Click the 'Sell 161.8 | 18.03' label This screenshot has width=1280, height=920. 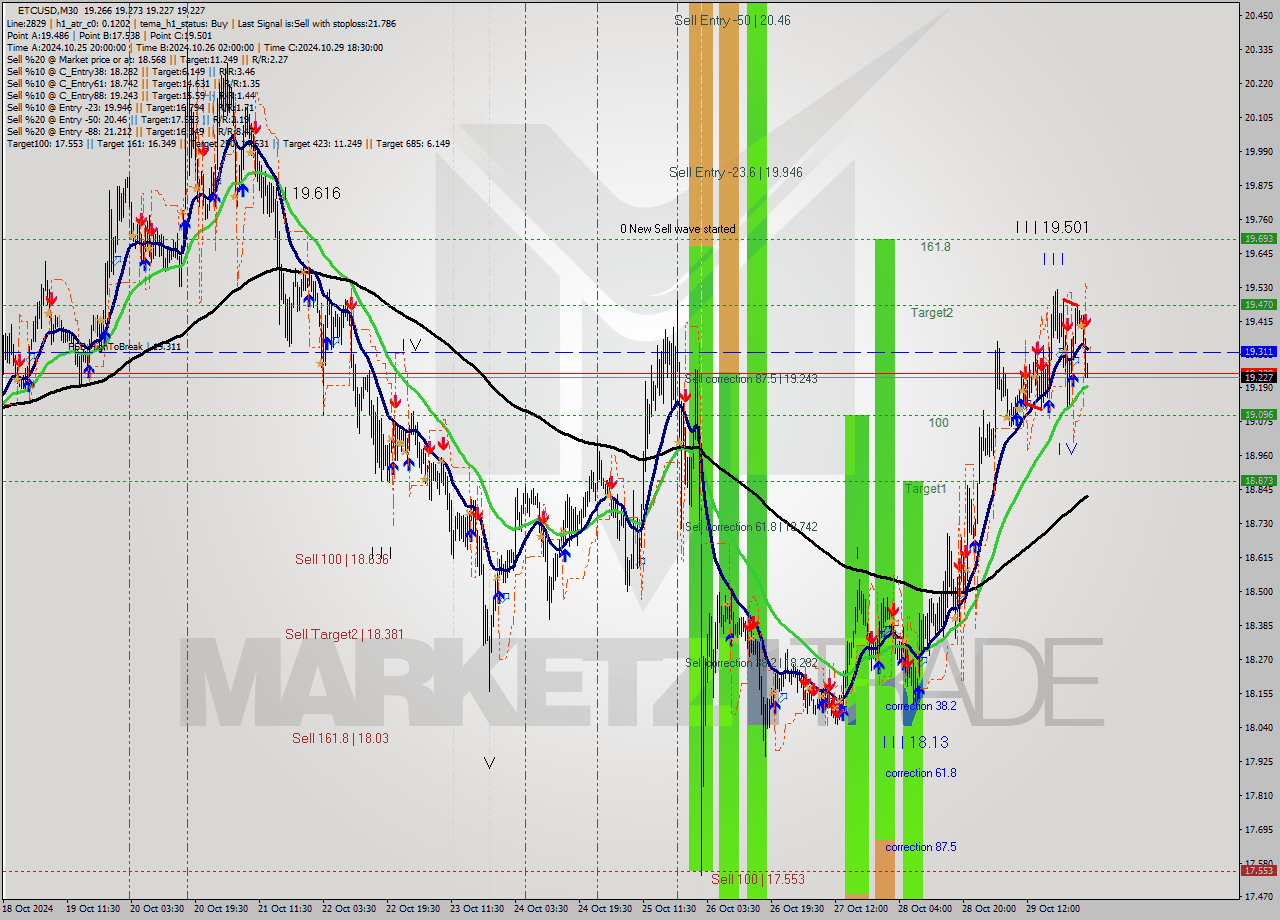[x=340, y=738]
